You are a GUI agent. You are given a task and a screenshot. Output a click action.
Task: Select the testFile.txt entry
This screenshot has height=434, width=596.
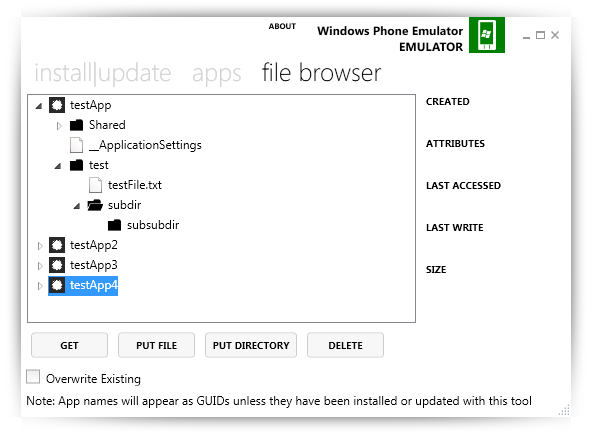pyautogui.click(x=135, y=185)
